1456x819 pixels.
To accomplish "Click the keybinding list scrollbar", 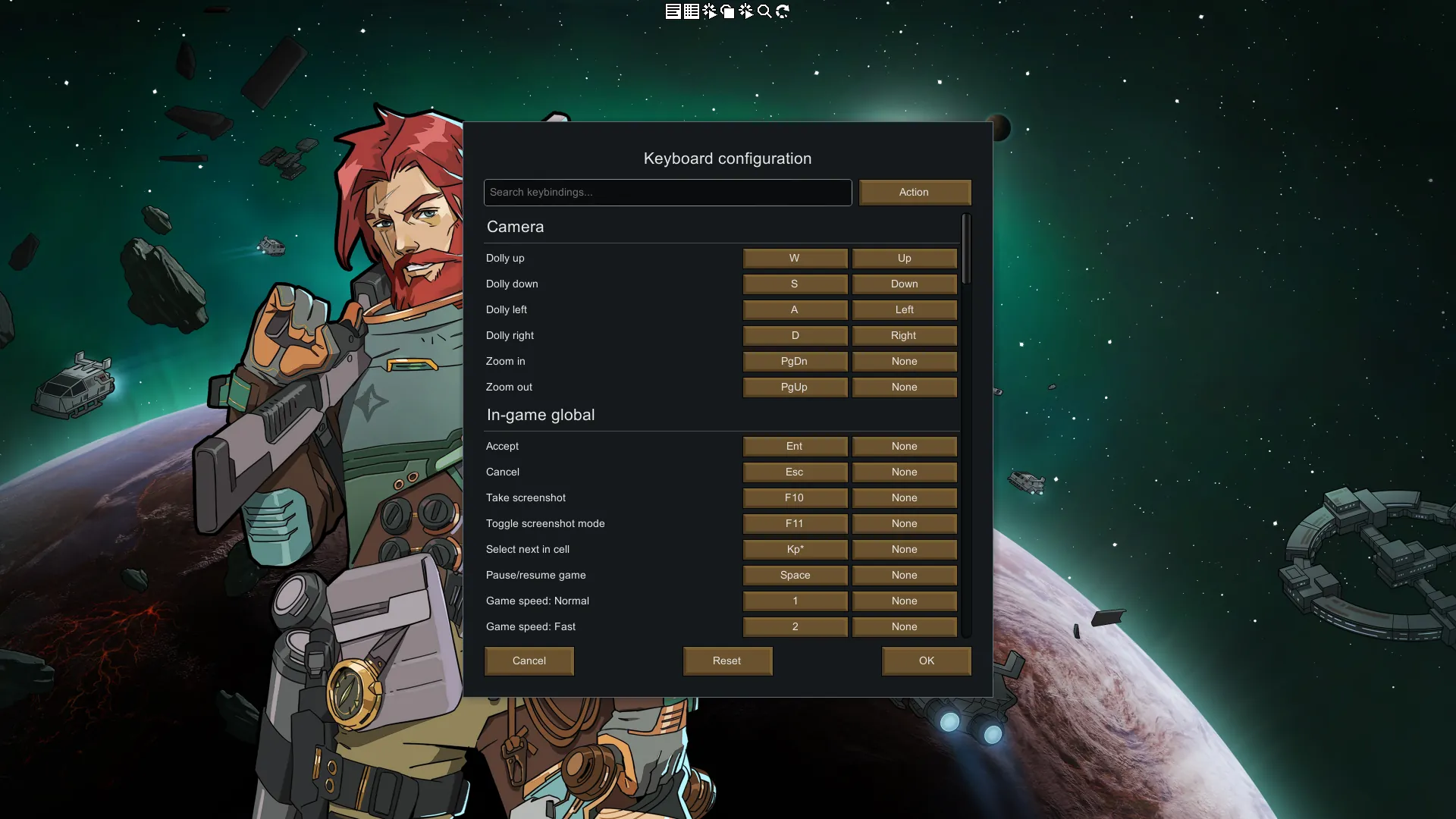I will pyautogui.click(x=966, y=250).
